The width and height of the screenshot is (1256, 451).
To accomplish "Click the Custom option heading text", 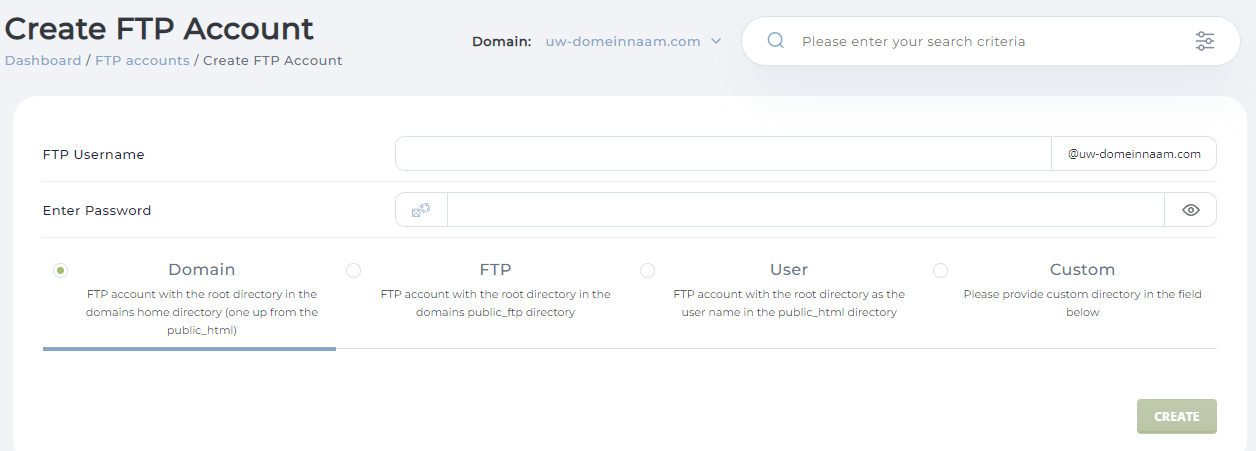I will (1082, 269).
